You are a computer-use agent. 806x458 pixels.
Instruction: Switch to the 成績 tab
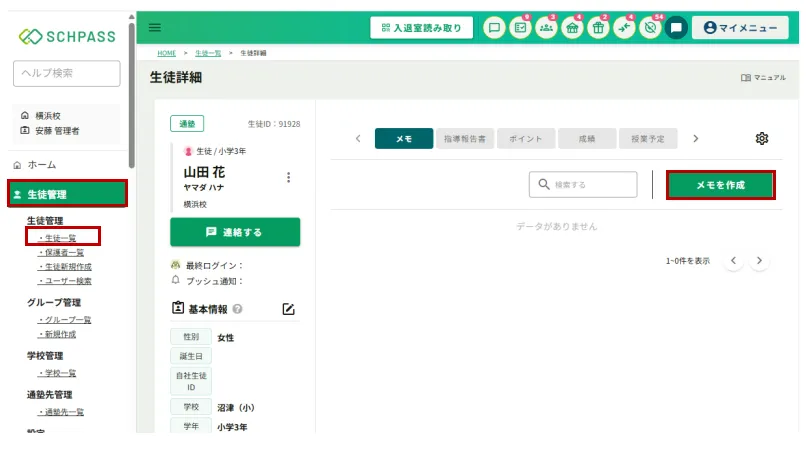click(x=587, y=139)
